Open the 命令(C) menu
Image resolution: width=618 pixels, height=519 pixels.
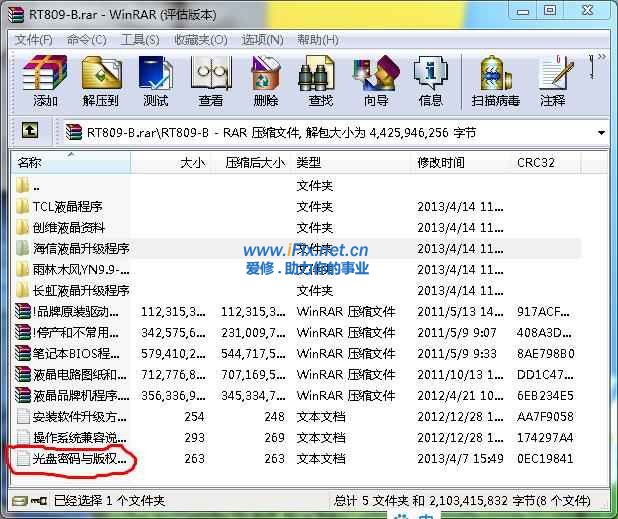pos(87,40)
